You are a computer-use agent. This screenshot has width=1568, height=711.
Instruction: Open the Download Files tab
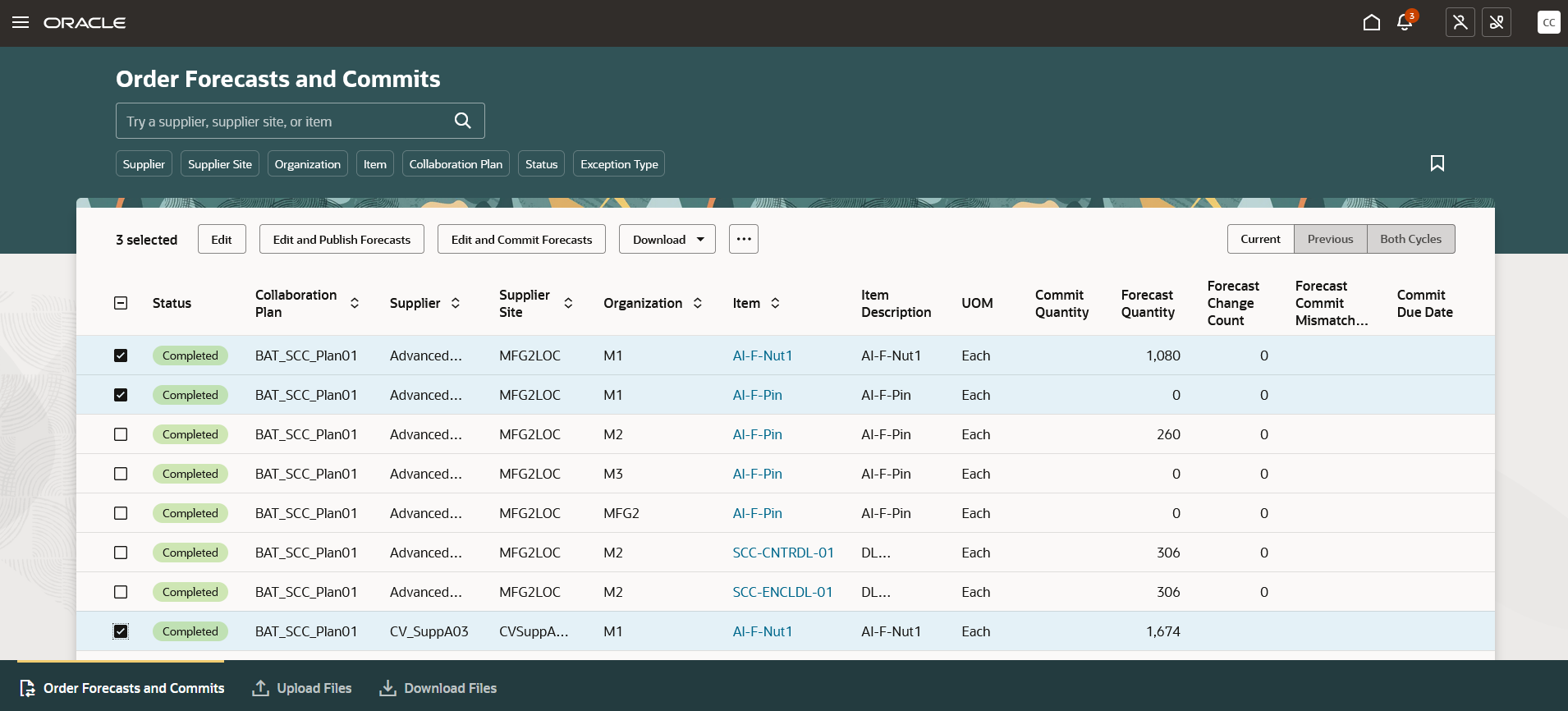click(438, 688)
